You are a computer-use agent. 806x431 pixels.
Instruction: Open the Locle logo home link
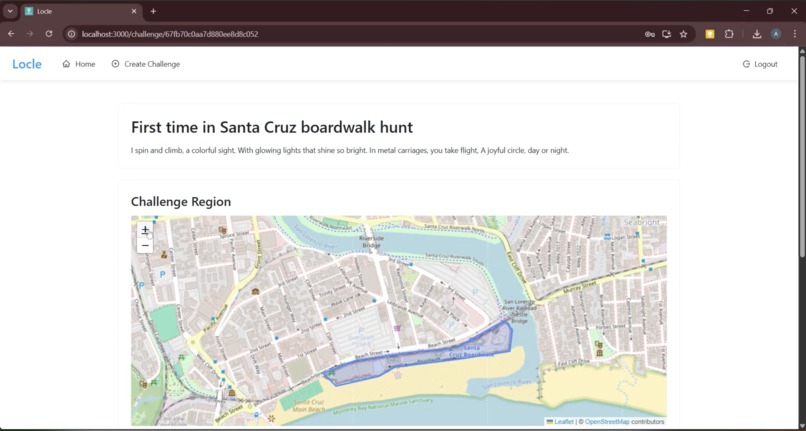27,64
